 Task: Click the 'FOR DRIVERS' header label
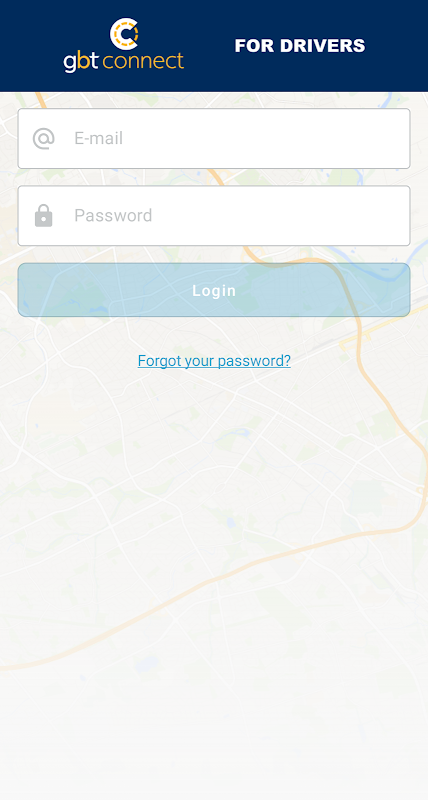coord(300,45)
